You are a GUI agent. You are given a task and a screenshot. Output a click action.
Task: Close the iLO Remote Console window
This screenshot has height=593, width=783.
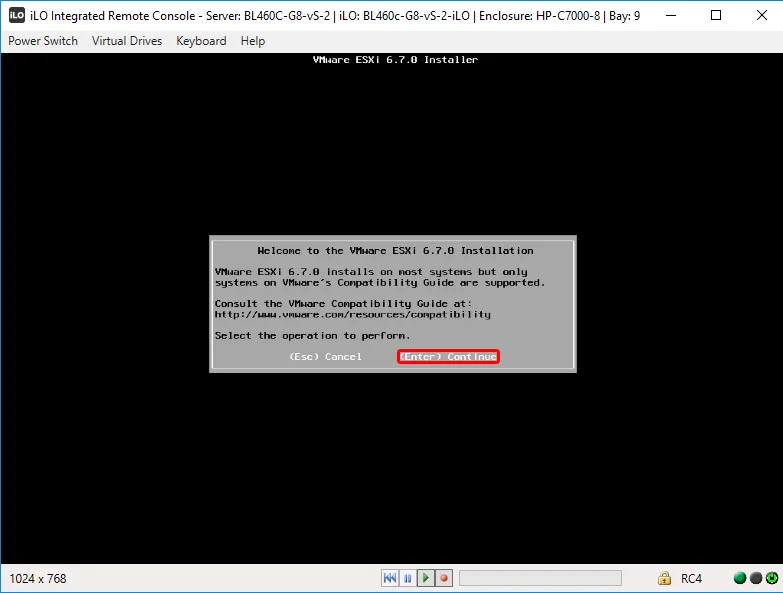[762, 15]
